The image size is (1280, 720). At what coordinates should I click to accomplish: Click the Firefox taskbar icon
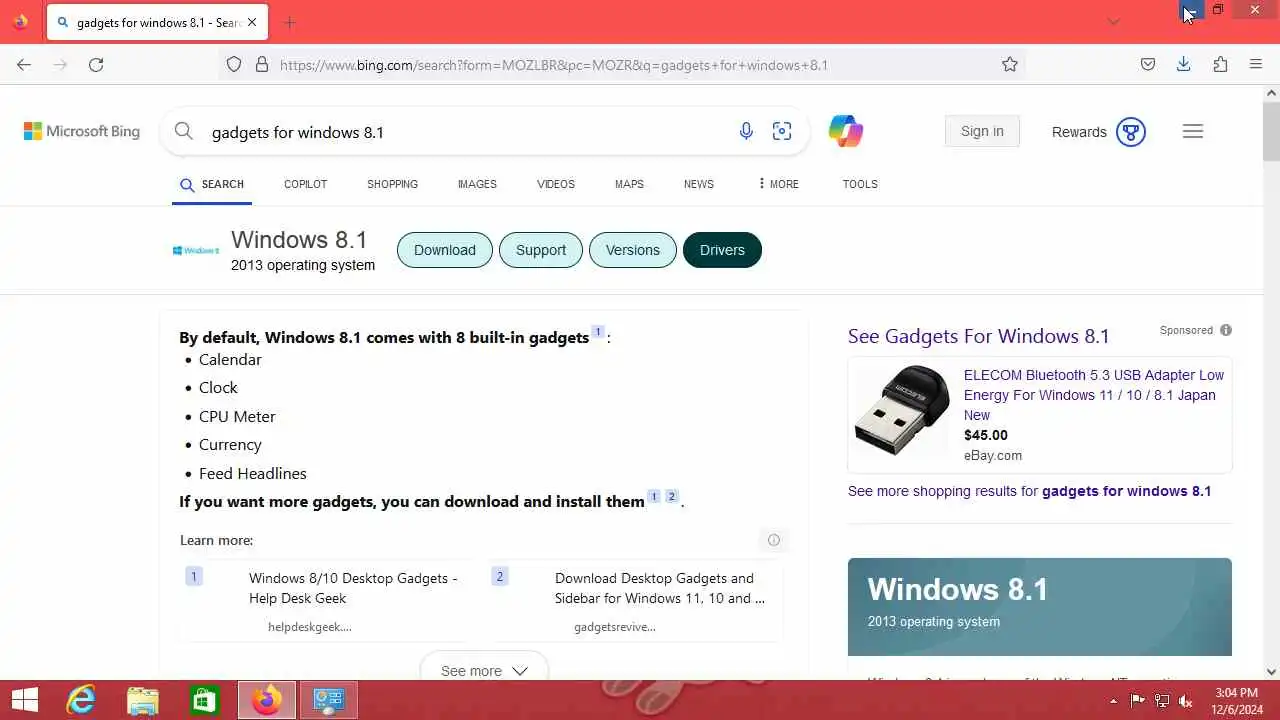pyautogui.click(x=267, y=700)
